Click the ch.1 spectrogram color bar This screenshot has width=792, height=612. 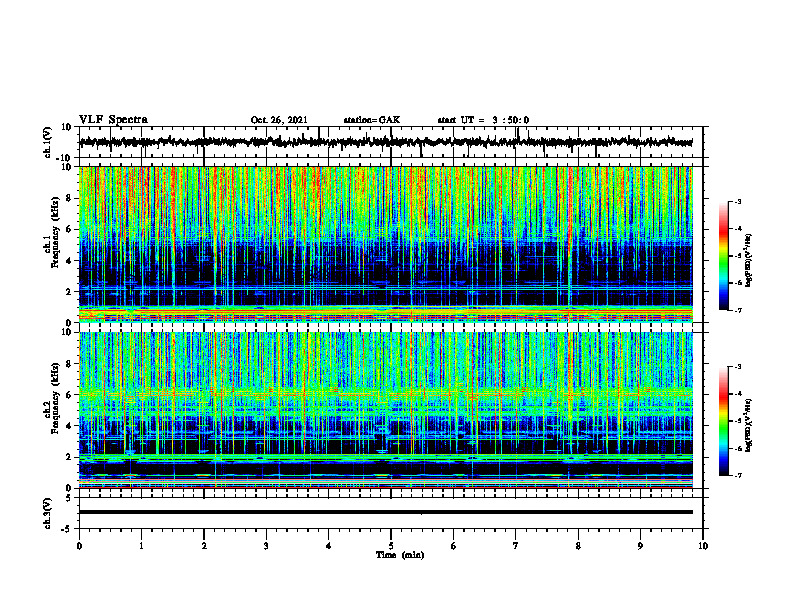(x=723, y=256)
